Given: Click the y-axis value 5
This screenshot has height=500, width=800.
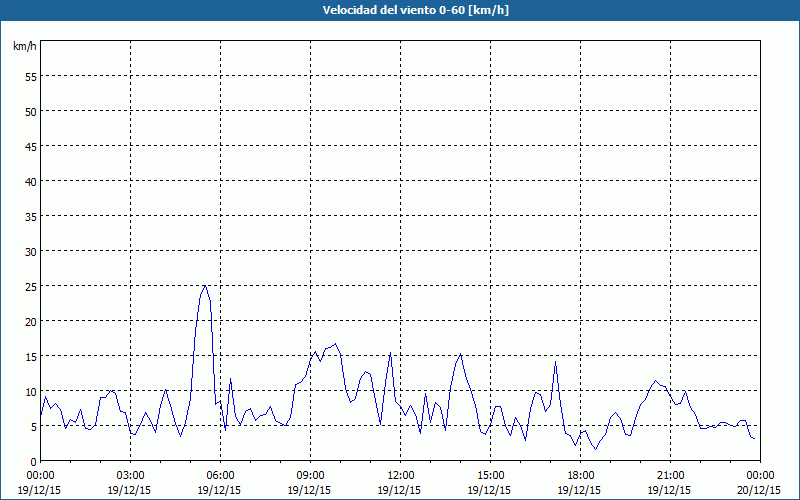Looking at the screenshot, I should tap(34, 427).
